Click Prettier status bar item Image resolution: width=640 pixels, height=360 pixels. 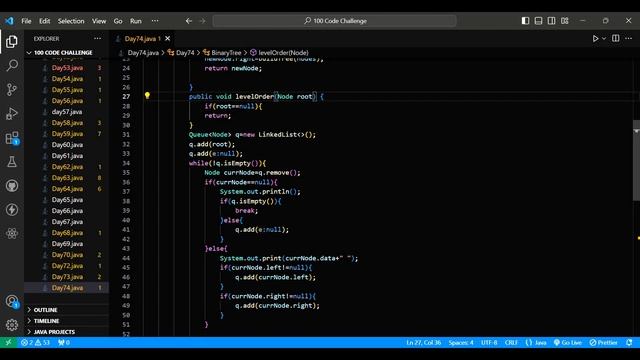[x=603, y=342]
